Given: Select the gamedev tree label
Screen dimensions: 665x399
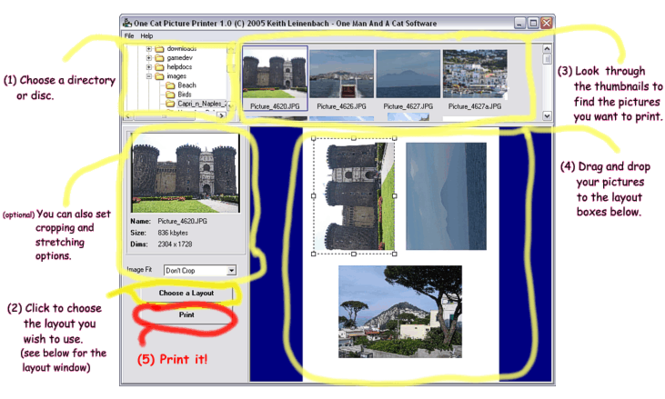Looking at the screenshot, I should (x=180, y=58).
